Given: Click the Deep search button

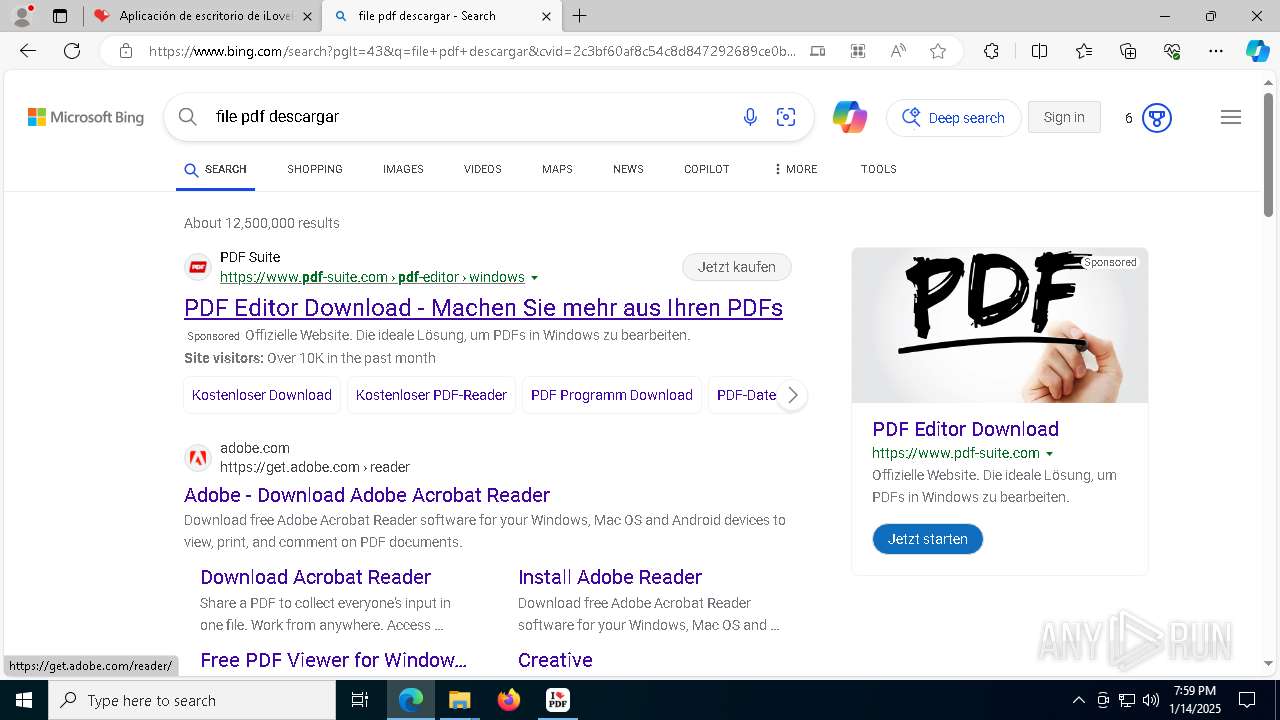Looking at the screenshot, I should pos(954,118).
